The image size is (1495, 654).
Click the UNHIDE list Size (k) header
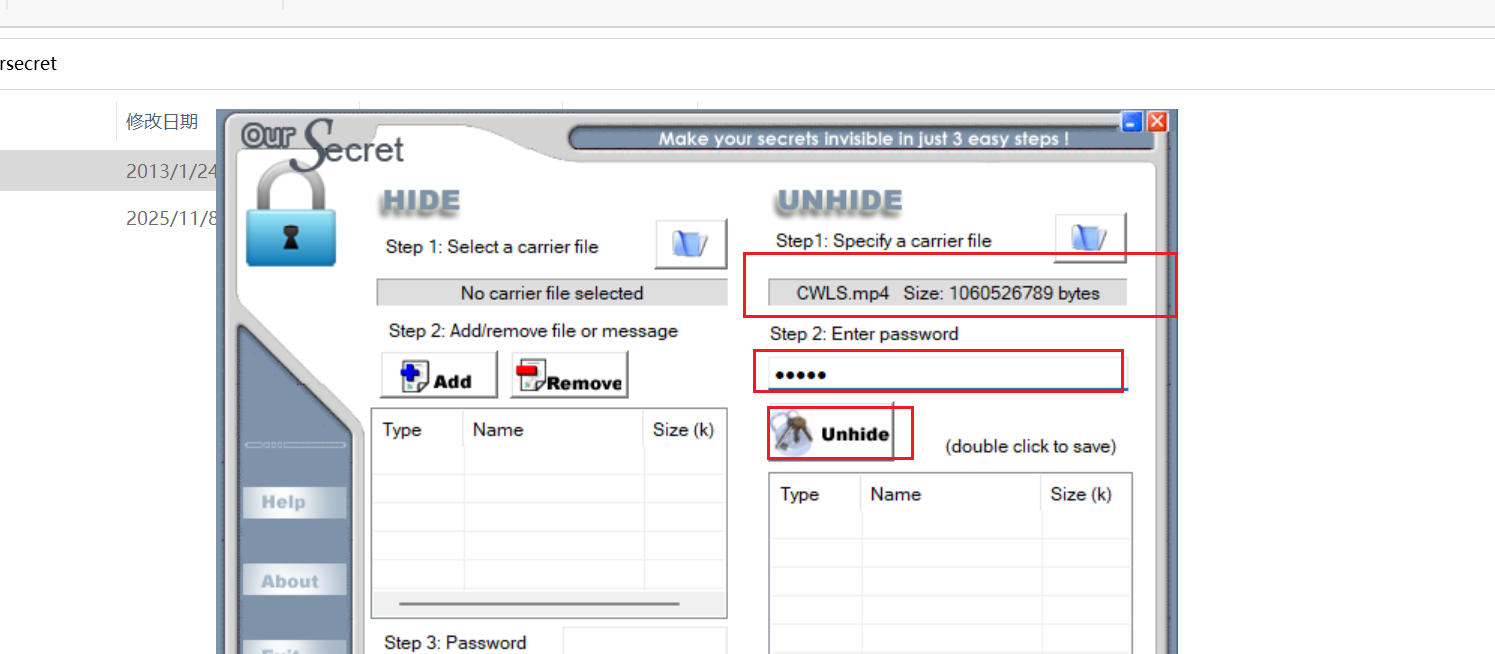pyautogui.click(x=1081, y=494)
